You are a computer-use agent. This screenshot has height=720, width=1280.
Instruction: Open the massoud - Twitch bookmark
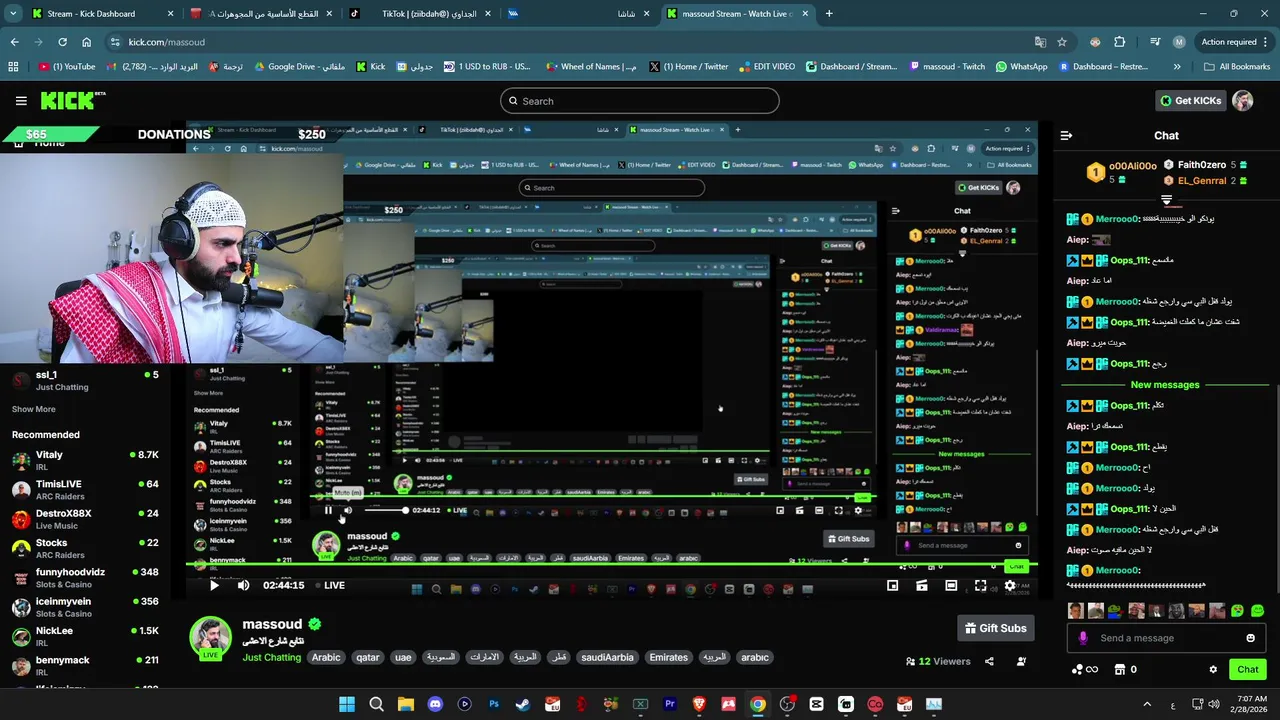(x=947, y=67)
